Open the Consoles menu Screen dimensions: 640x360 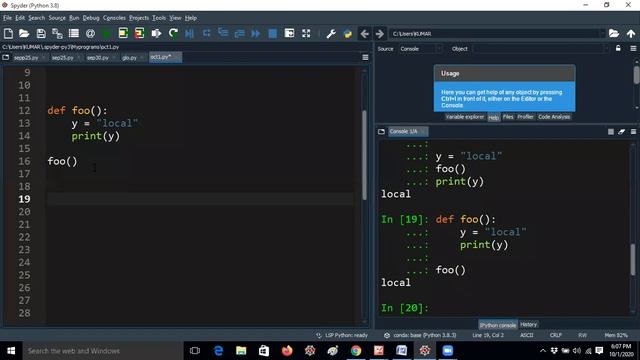114,18
